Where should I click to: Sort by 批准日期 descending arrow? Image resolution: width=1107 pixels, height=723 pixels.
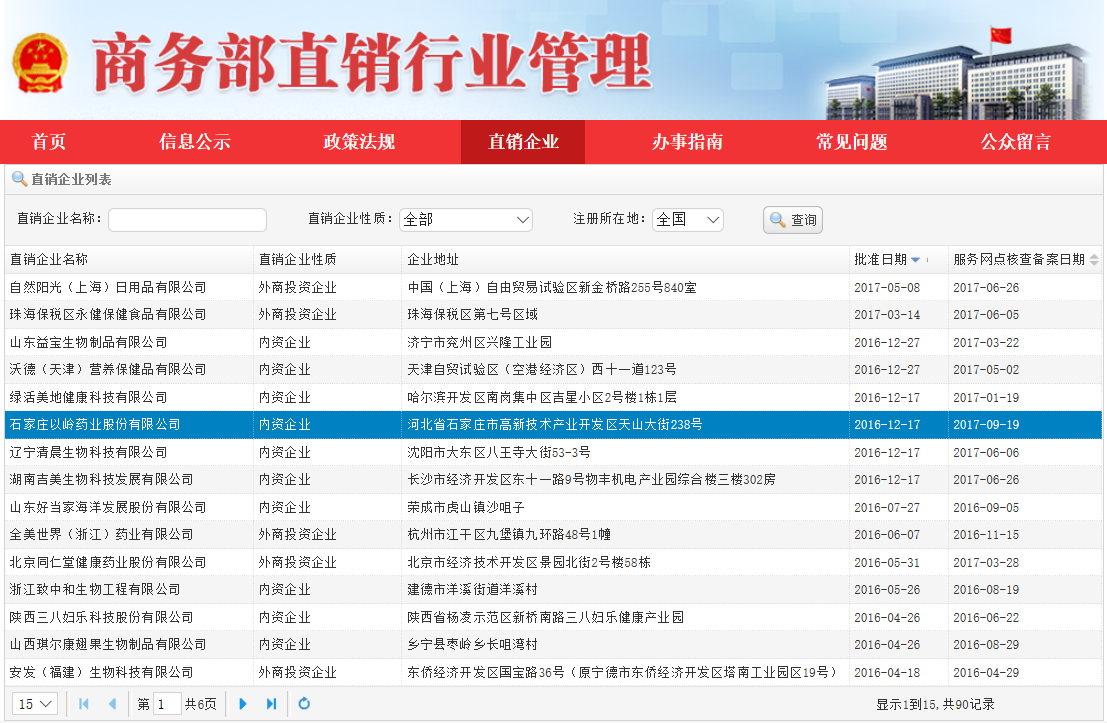click(915, 260)
